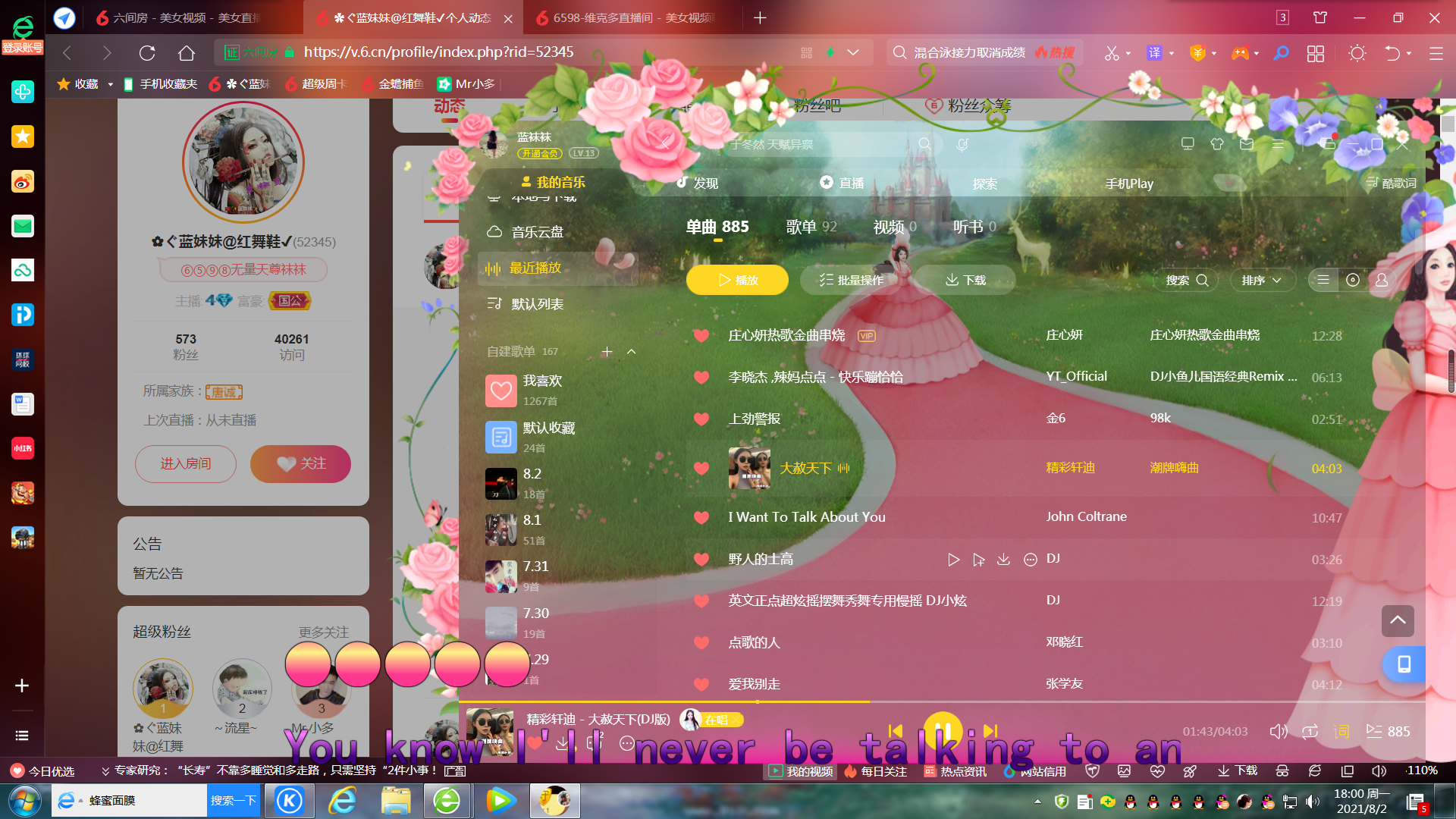Click the player progress bar
Screen dimensions: 1456x819
click(x=942, y=702)
